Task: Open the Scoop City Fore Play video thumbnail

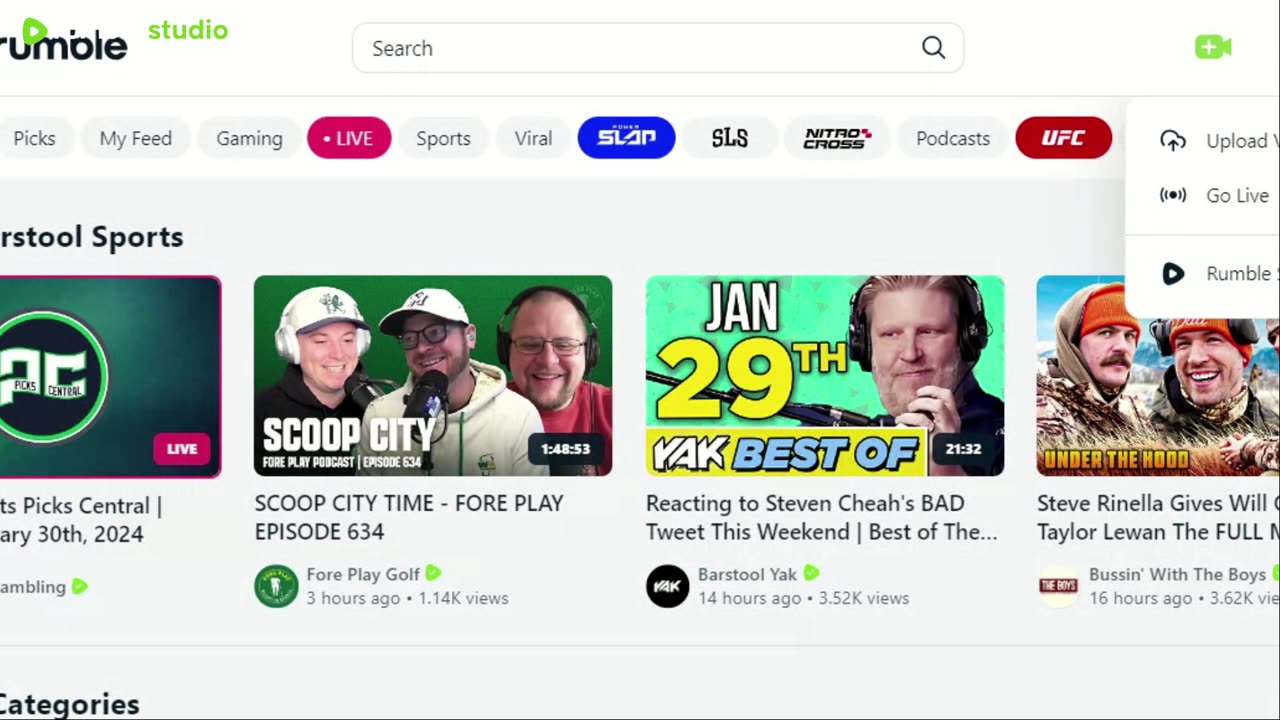Action: pyautogui.click(x=433, y=376)
